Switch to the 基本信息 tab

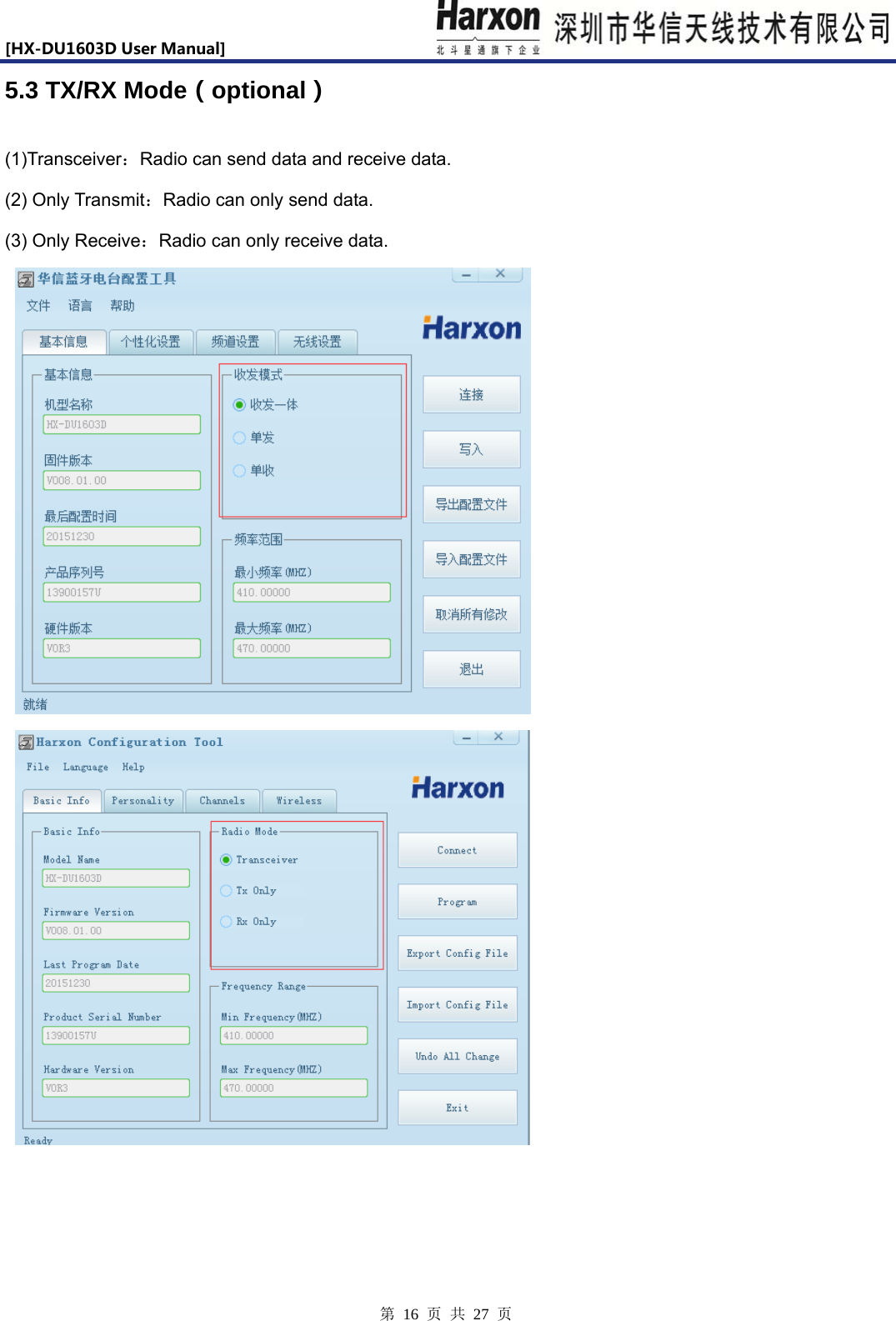(x=63, y=342)
